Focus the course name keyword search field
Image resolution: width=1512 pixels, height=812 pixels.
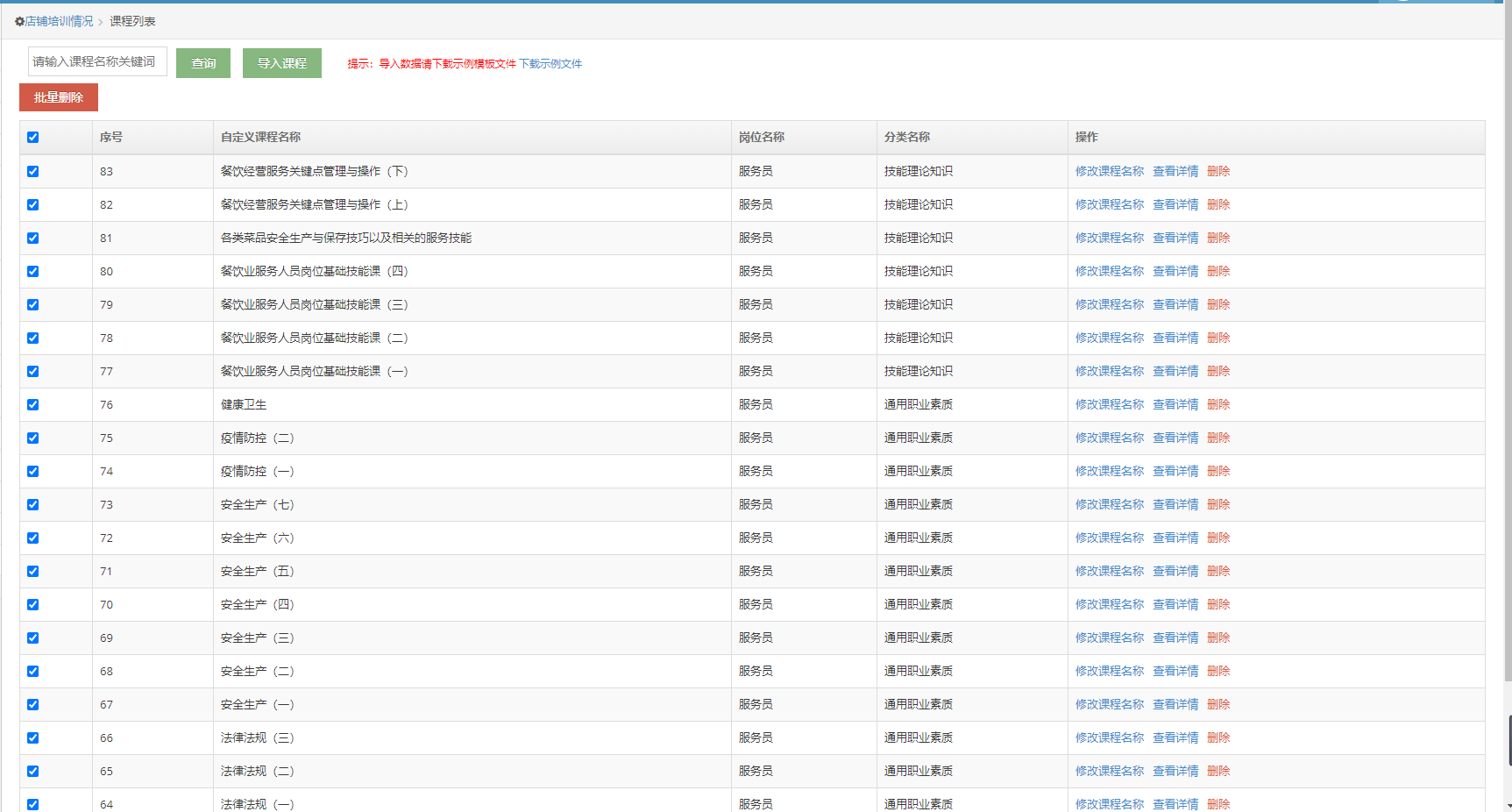click(x=97, y=61)
